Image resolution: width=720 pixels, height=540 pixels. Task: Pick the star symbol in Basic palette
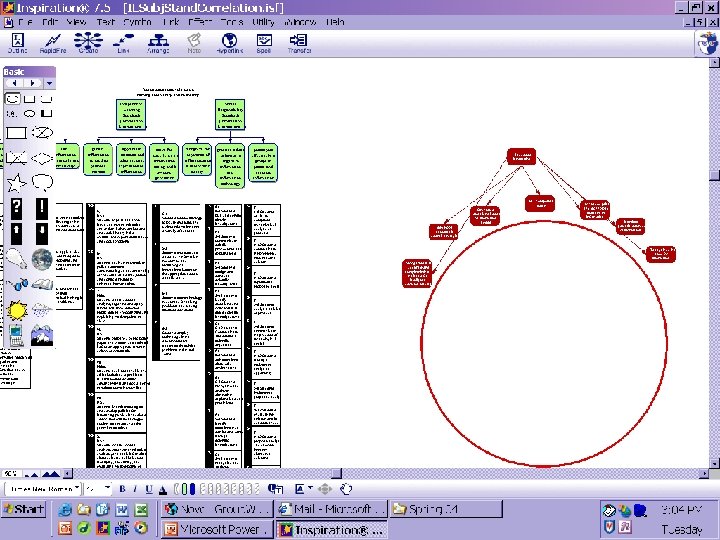tap(16, 183)
